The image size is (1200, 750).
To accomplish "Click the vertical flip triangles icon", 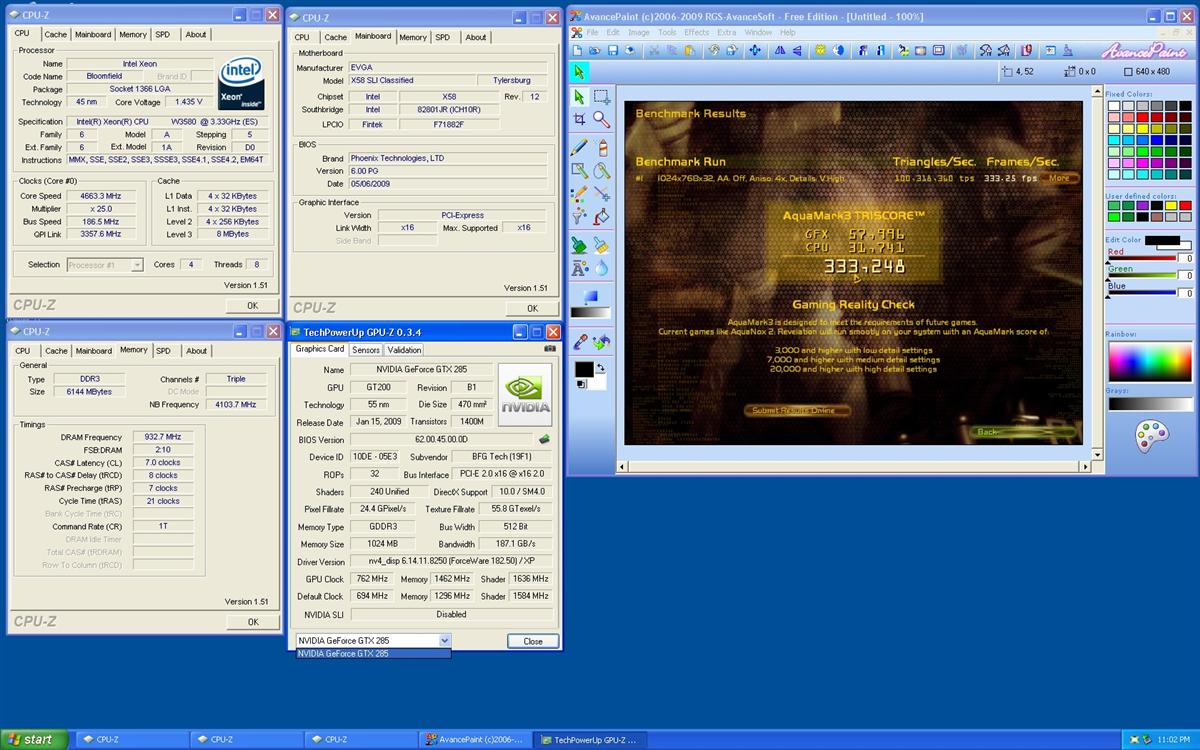I will click(797, 50).
